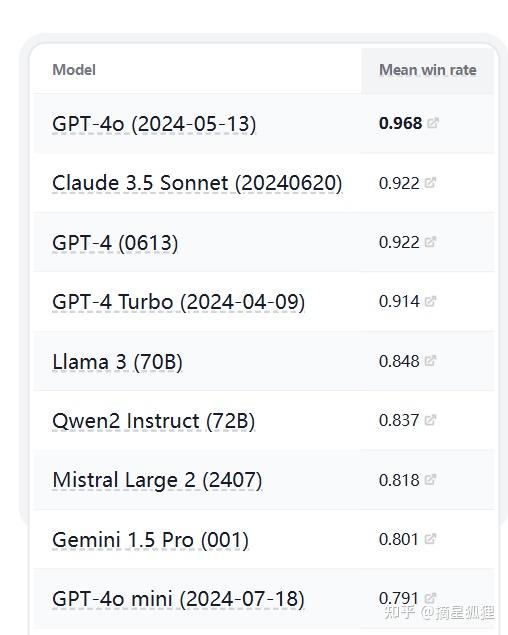508x635 pixels.
Task: Open Gemini 1.5 Pro (001) model link
Action: (x=151, y=540)
